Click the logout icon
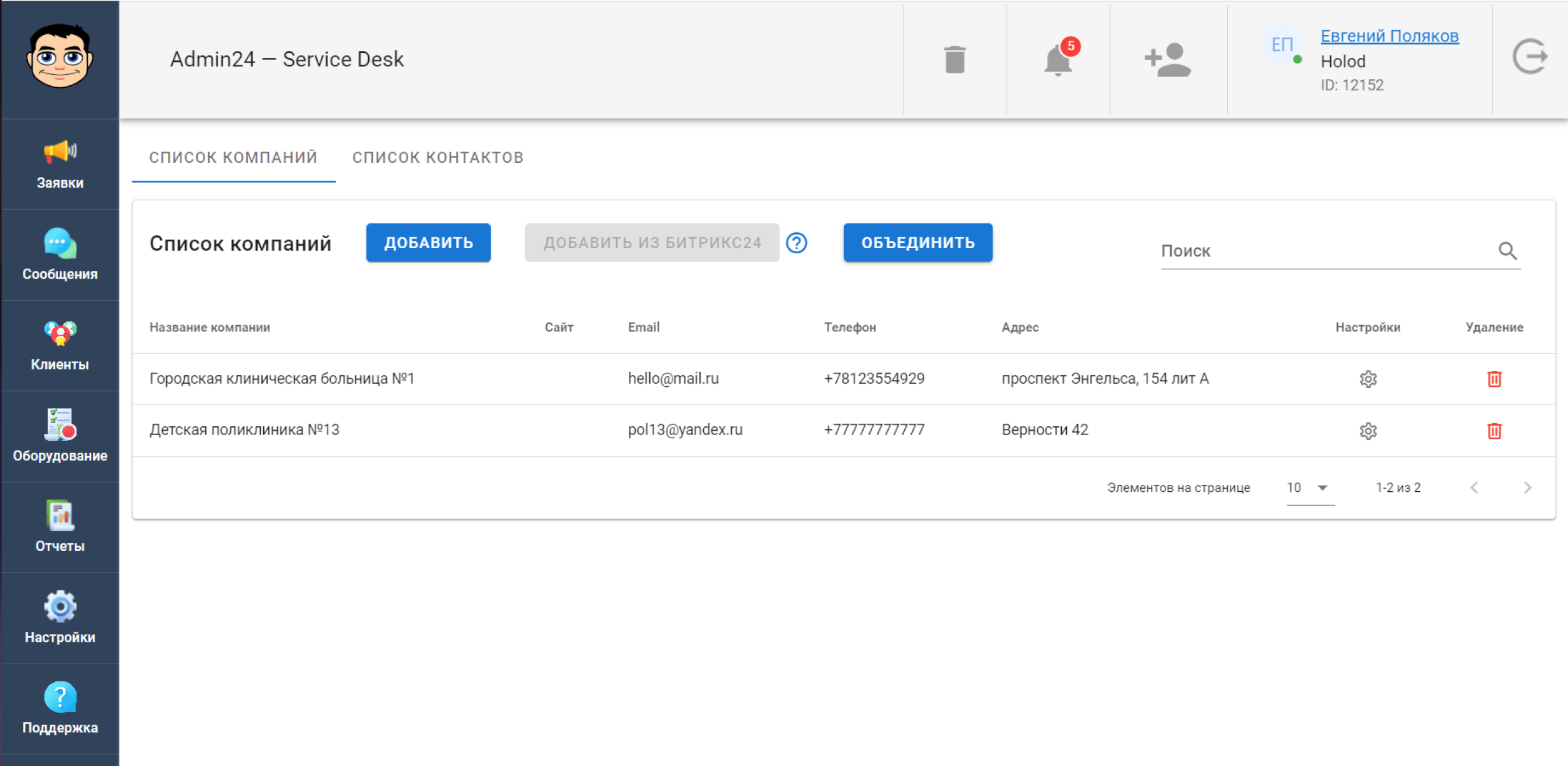1568x766 pixels. tap(1531, 57)
